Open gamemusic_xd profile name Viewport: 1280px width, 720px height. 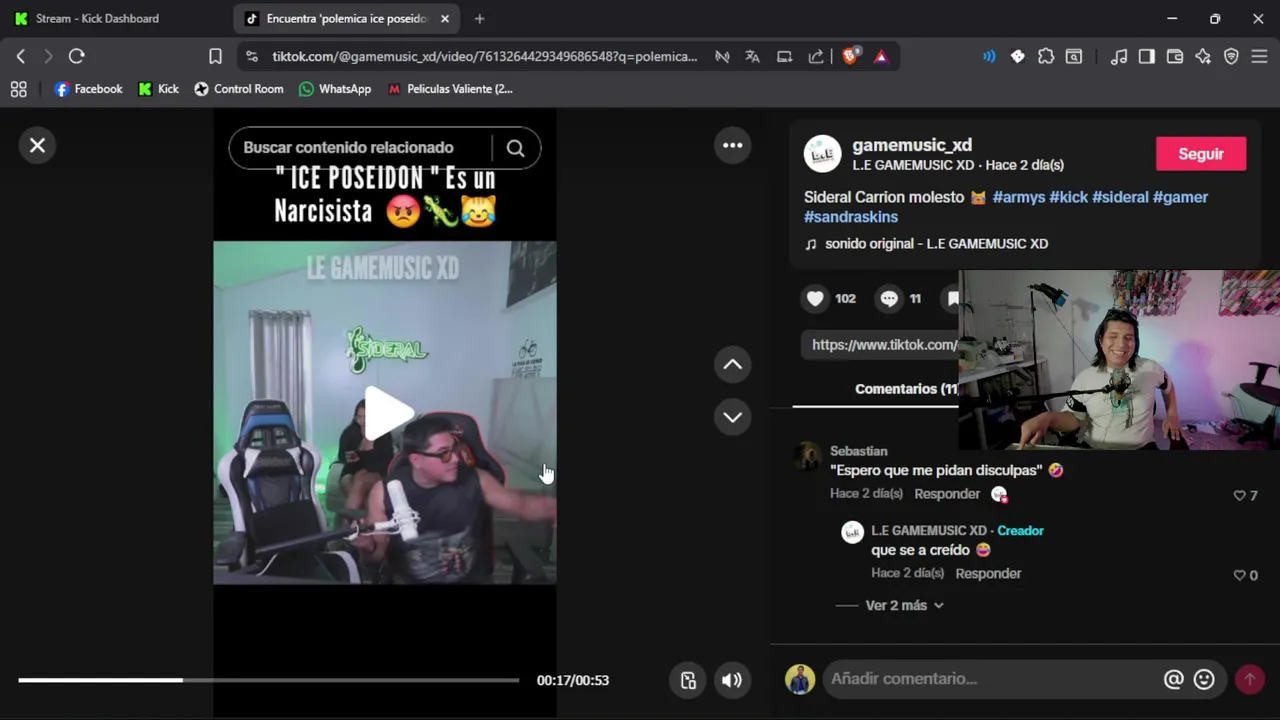click(x=912, y=145)
